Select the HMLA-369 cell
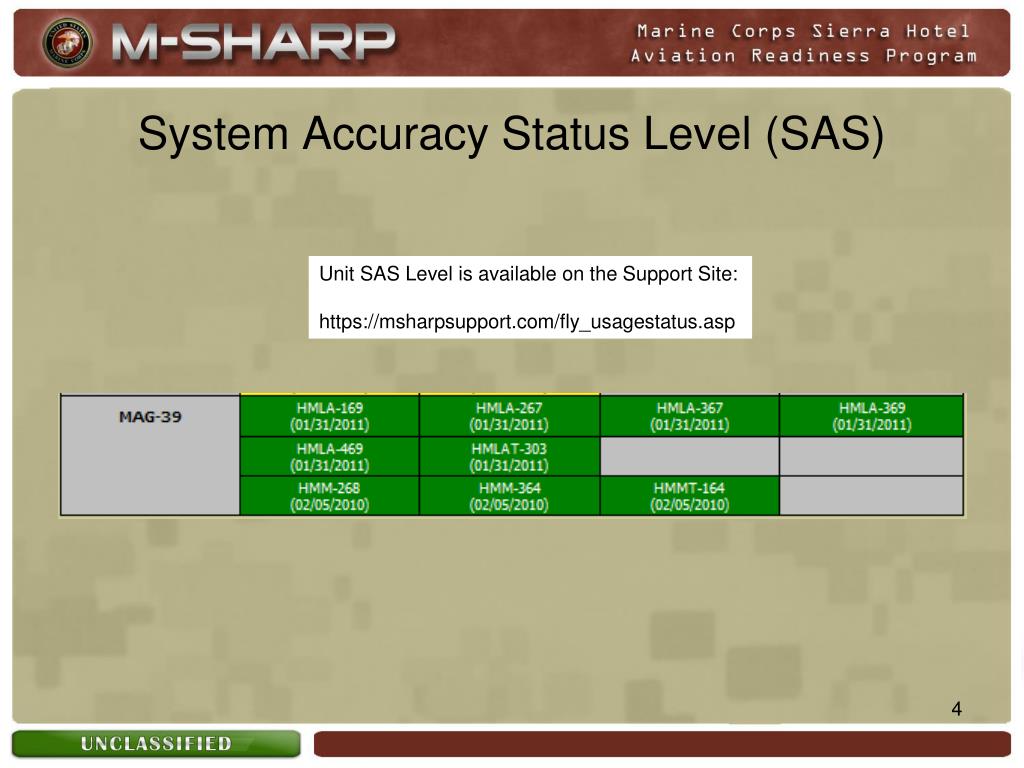 [872, 416]
